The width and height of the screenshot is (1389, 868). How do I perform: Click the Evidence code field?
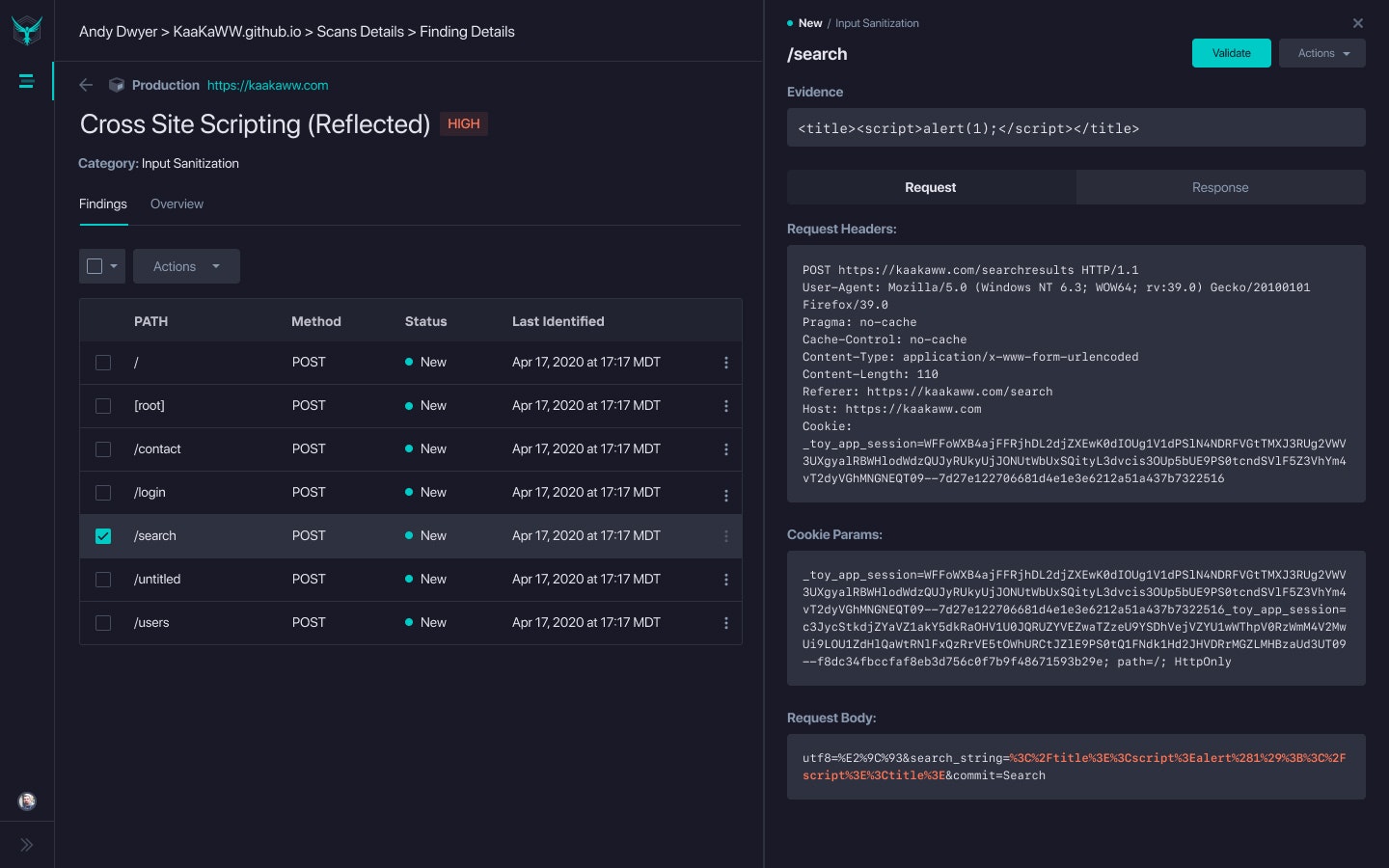(1076, 128)
